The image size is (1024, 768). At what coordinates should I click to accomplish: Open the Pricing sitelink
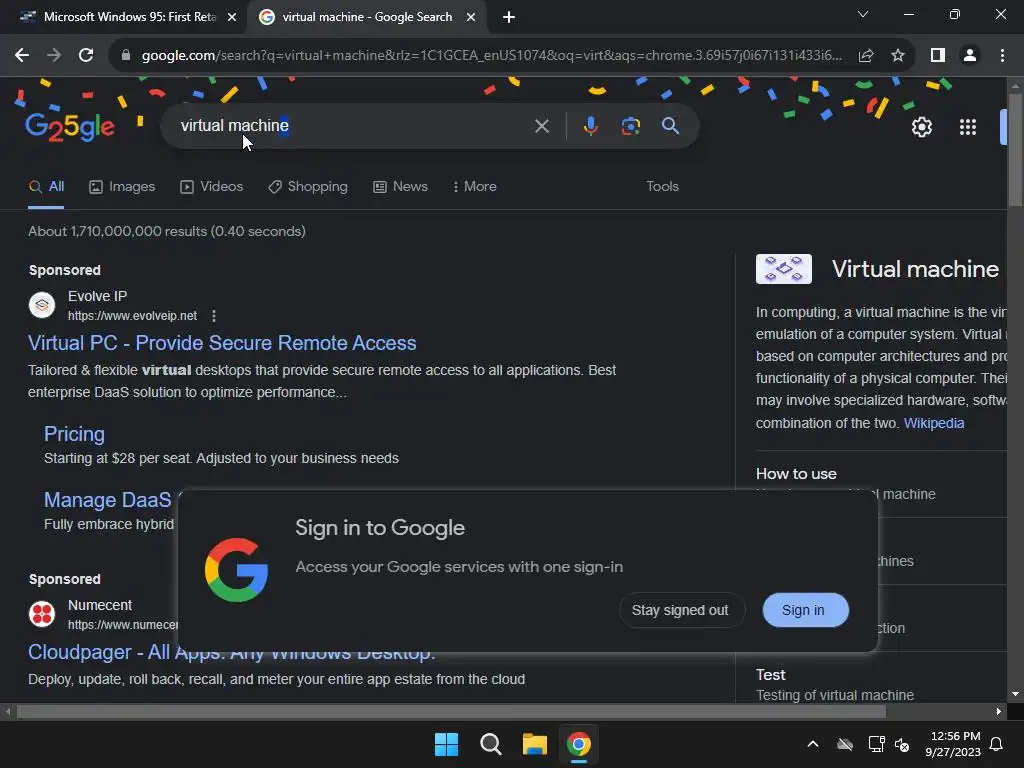pos(74,434)
